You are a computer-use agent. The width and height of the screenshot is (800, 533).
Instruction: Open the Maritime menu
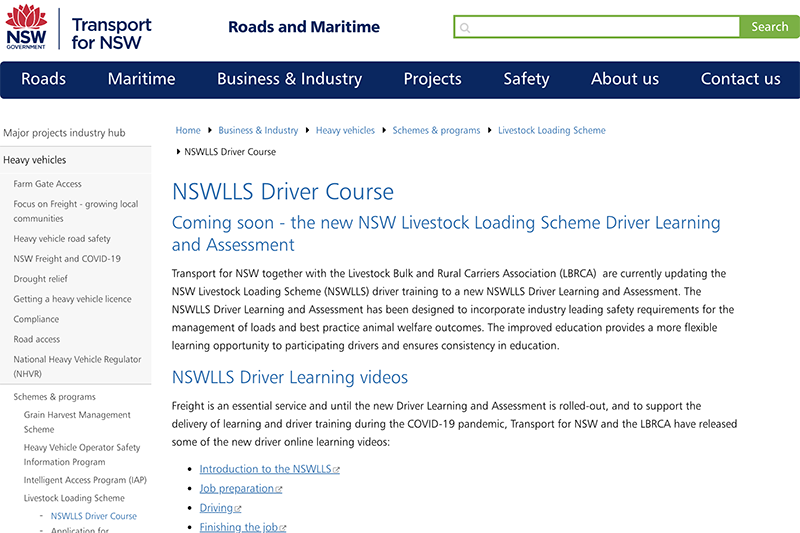[141, 79]
